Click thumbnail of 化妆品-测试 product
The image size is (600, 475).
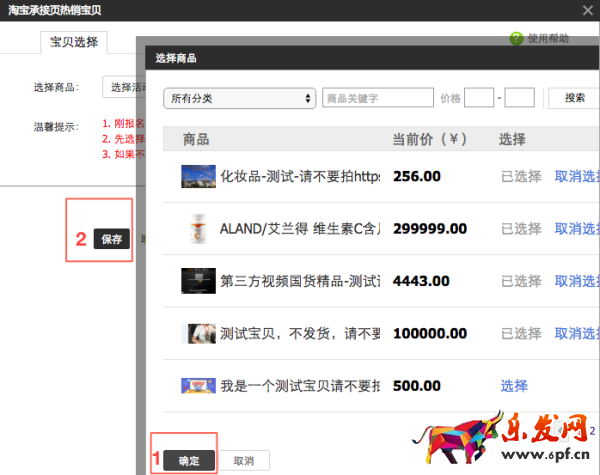(198, 177)
